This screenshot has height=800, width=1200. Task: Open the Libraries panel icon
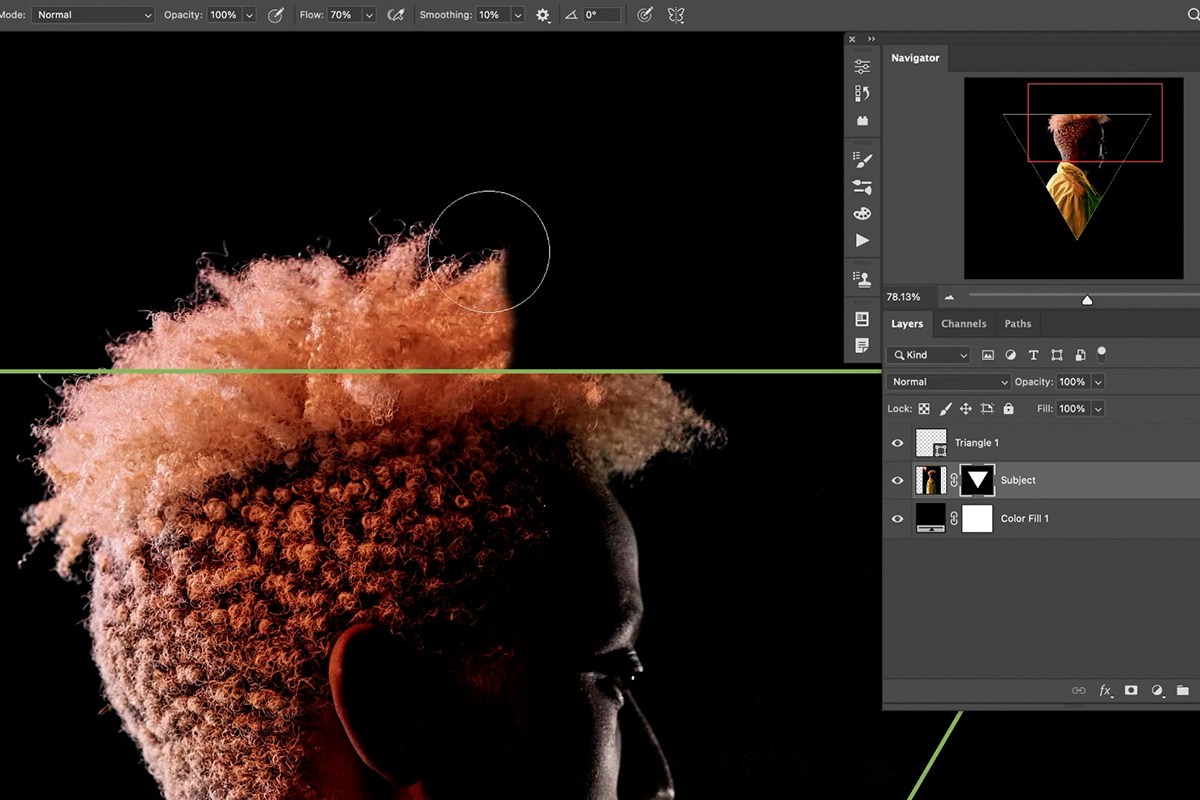[862, 121]
